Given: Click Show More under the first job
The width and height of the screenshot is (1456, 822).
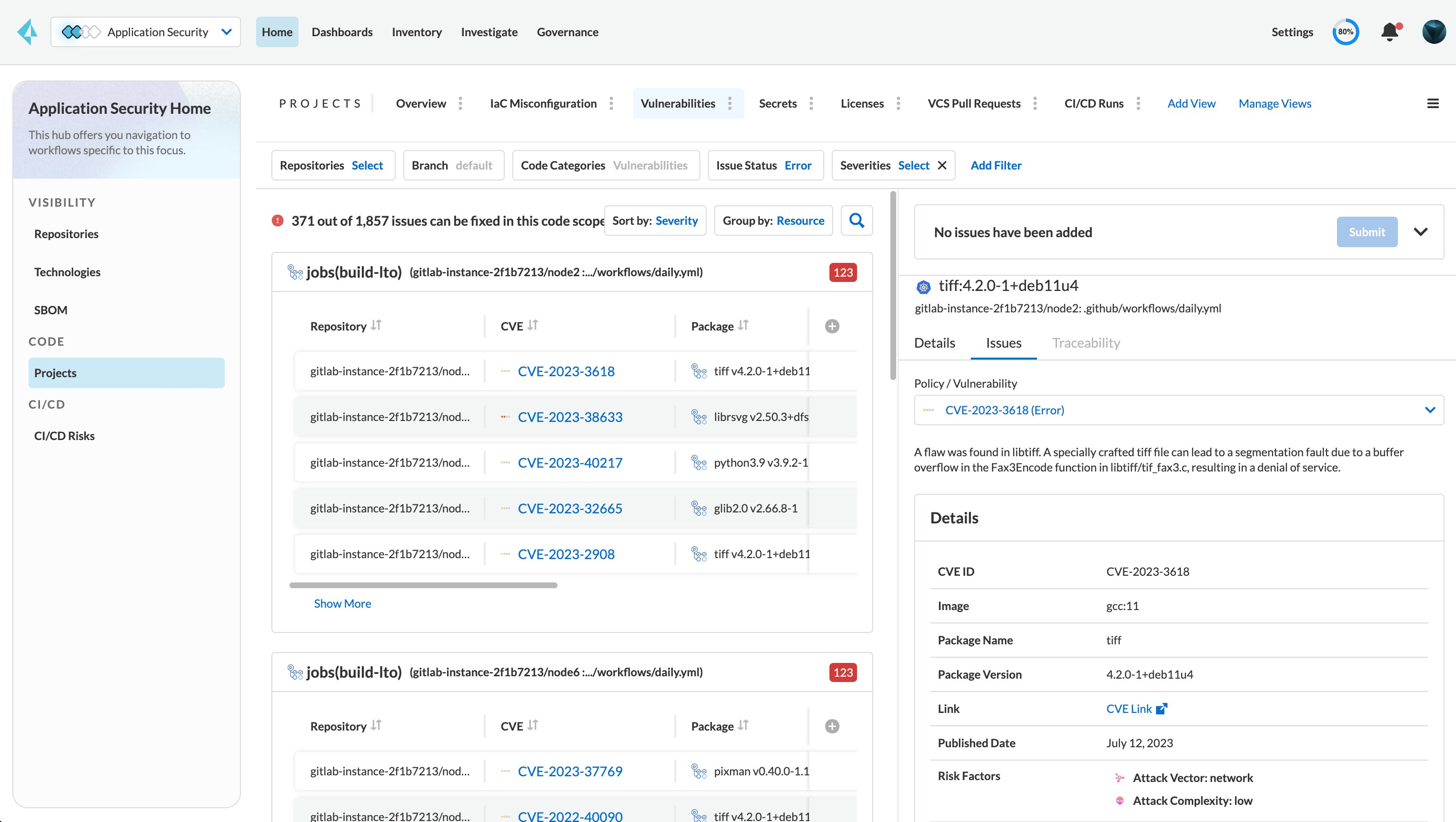Looking at the screenshot, I should [342, 604].
